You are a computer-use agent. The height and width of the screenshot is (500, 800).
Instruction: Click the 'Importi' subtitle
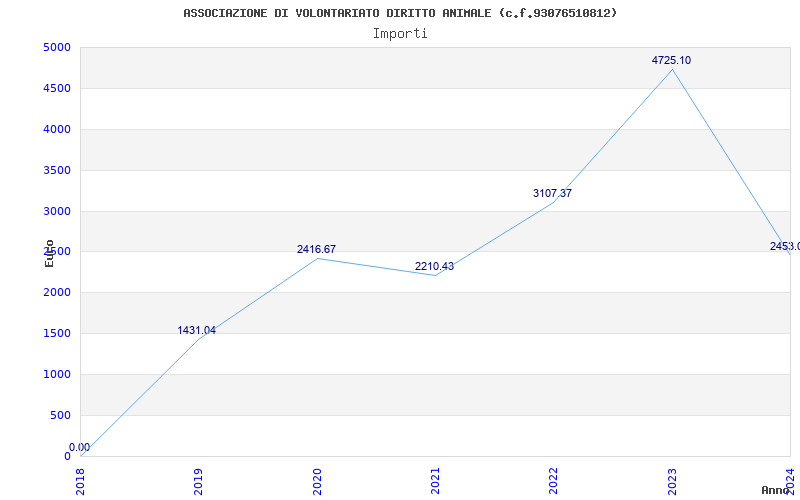400,34
